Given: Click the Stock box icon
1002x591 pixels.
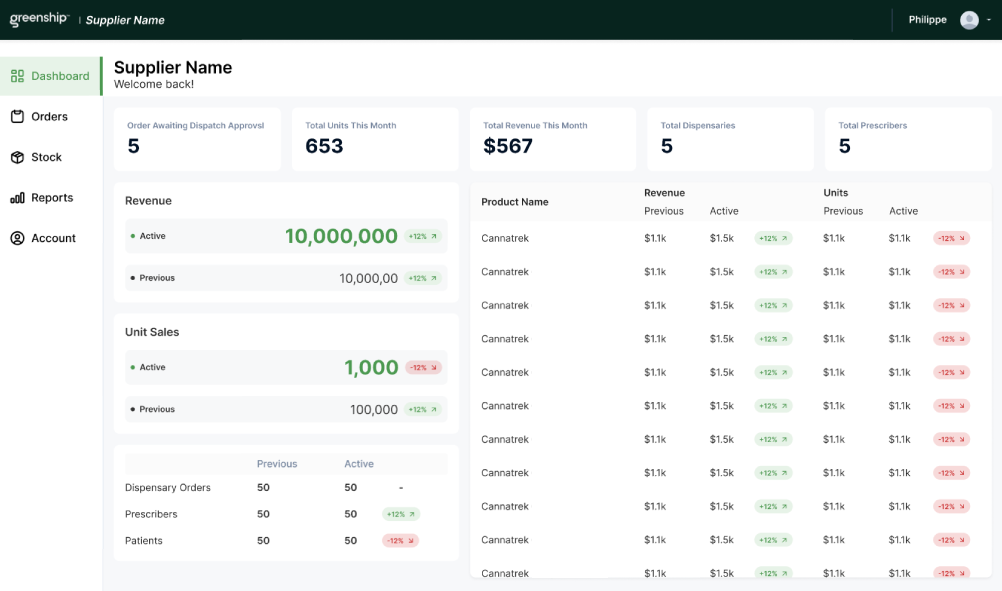Looking at the screenshot, I should coord(17,158).
